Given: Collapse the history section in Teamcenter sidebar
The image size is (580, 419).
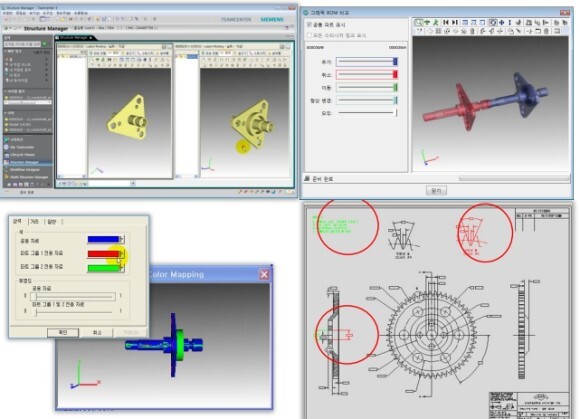Looking at the screenshot, I should click(5, 113).
